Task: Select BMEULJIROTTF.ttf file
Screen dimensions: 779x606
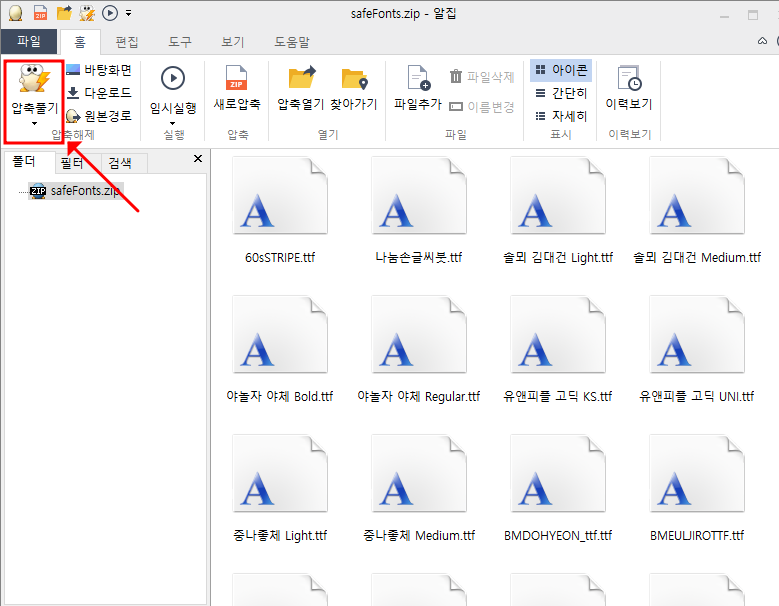Action: pyautogui.click(x=697, y=489)
